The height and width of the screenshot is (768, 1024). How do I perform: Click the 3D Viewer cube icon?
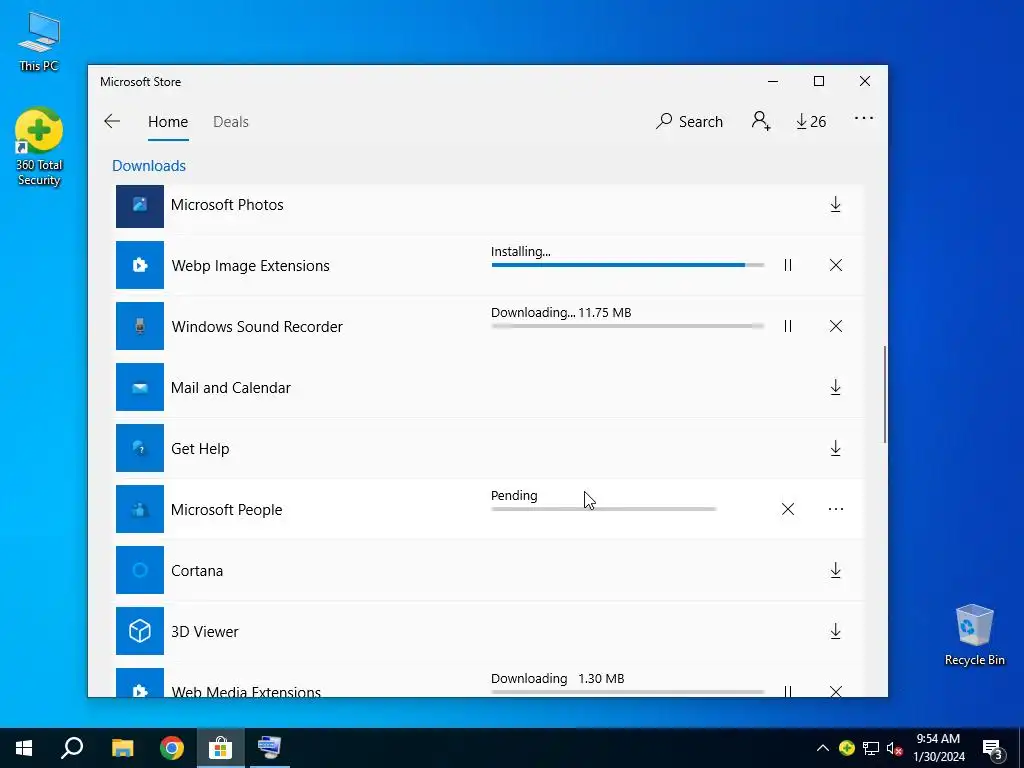pyautogui.click(x=140, y=631)
